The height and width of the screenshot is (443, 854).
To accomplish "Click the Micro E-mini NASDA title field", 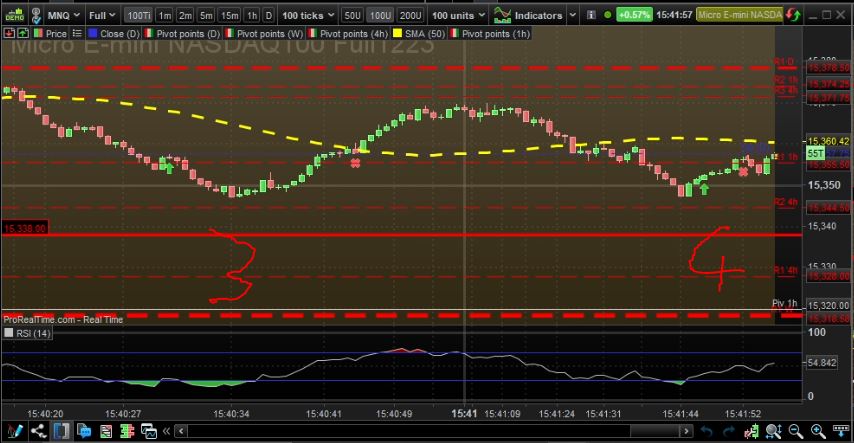I will 740,15.
